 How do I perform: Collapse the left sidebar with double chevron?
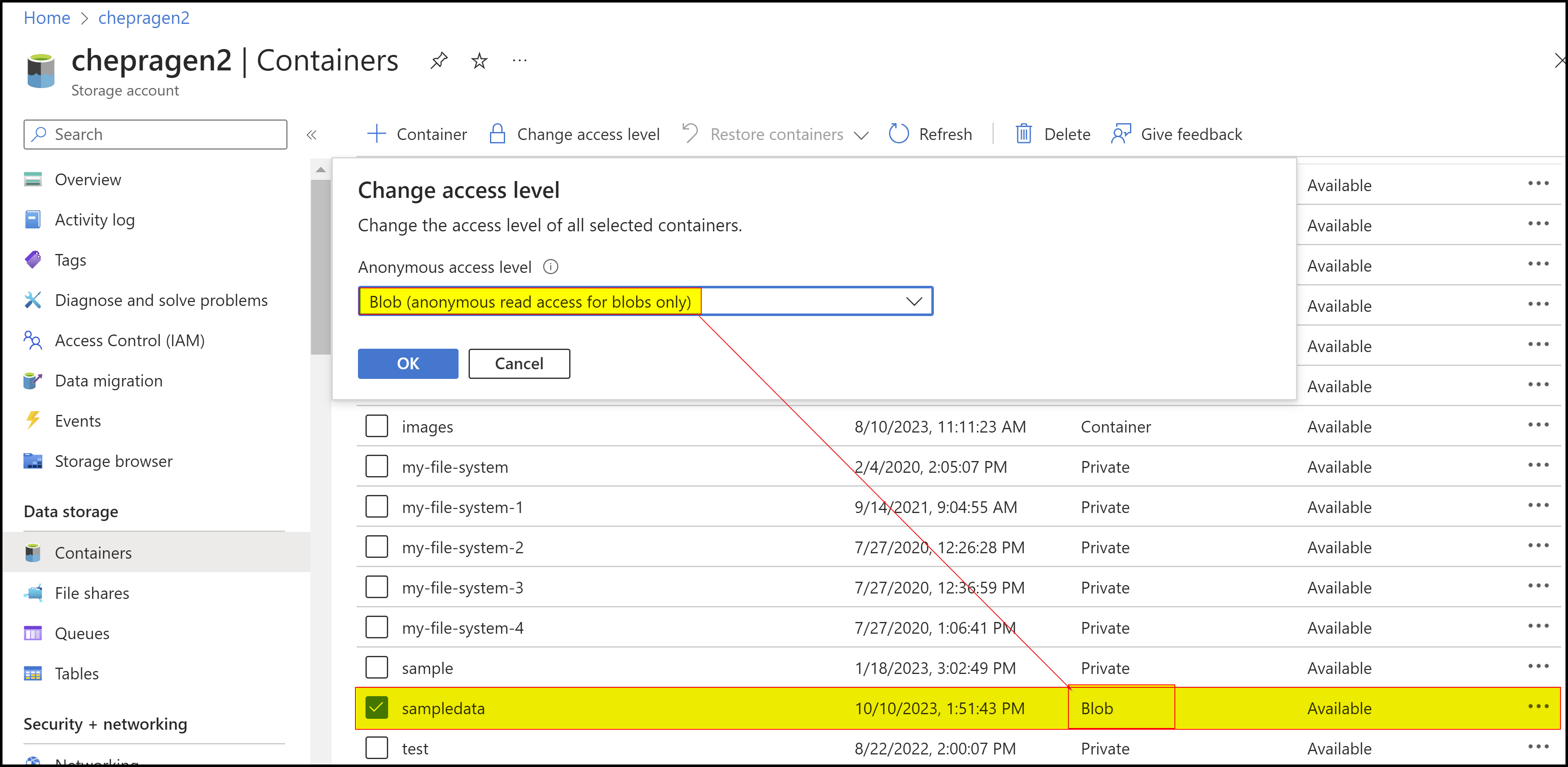pyautogui.click(x=312, y=134)
